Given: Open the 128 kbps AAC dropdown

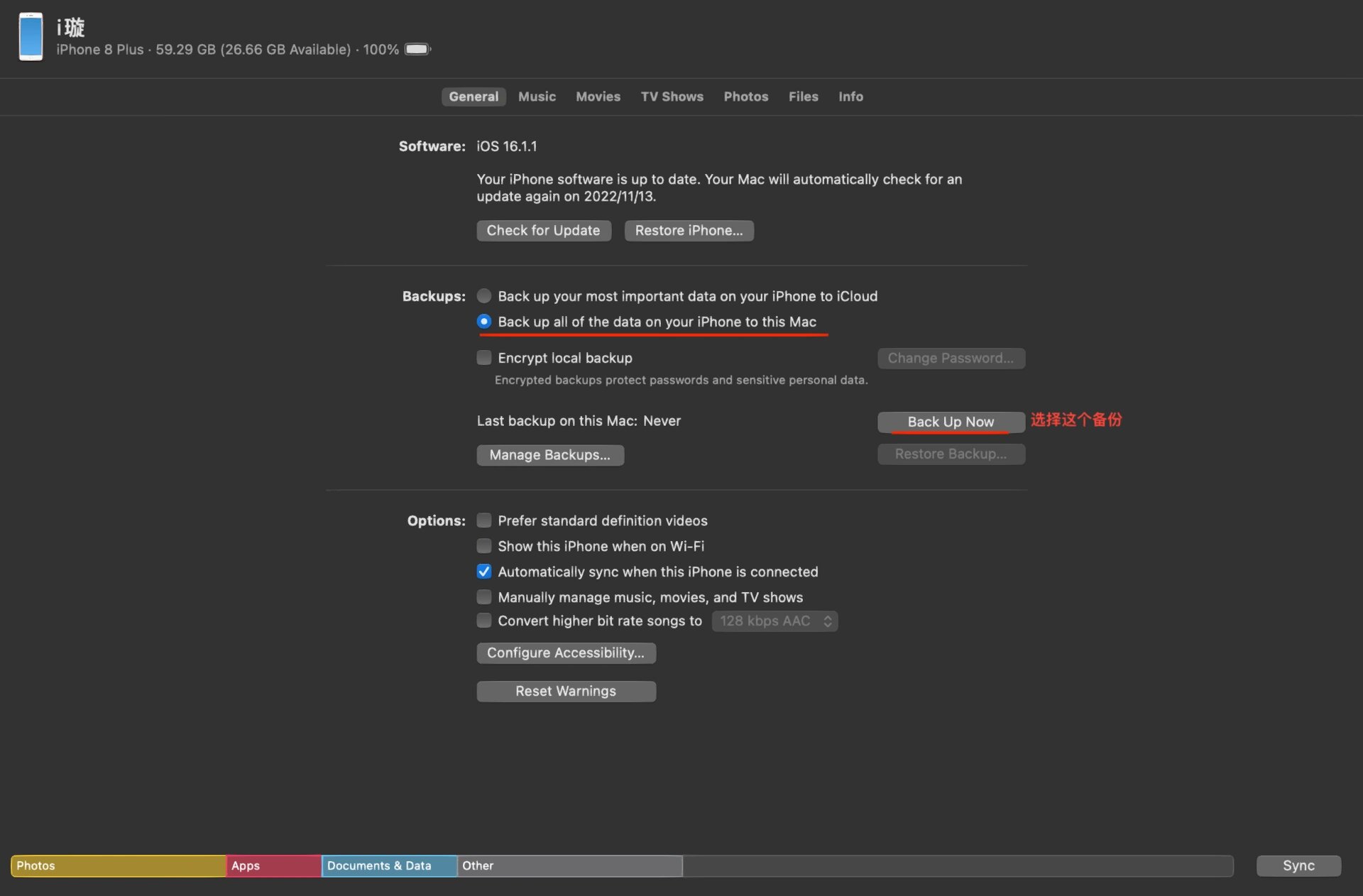Looking at the screenshot, I should pos(774,621).
